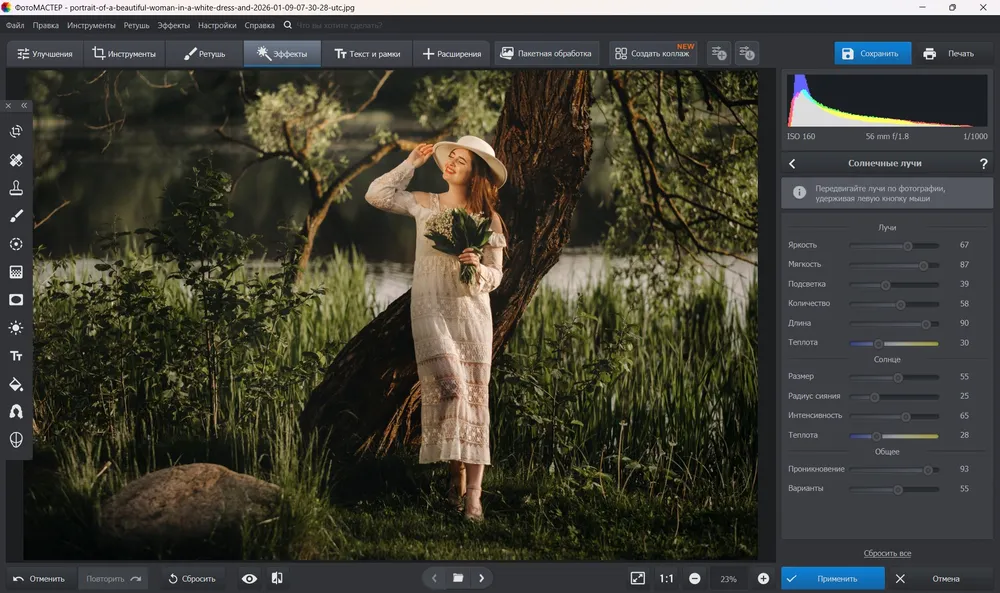
Task: Toggle the before/after comparison view
Action: tap(277, 578)
